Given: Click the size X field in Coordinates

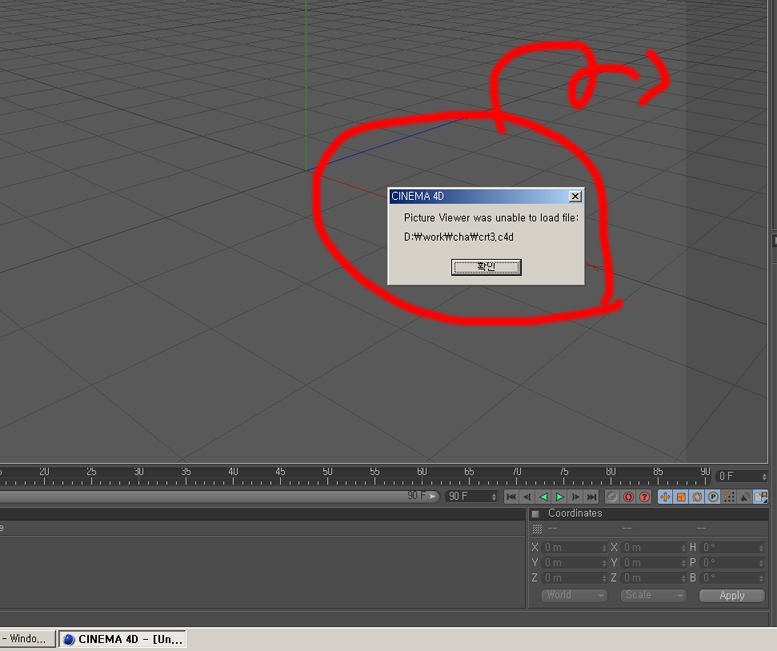Looking at the screenshot, I should coord(653,547).
